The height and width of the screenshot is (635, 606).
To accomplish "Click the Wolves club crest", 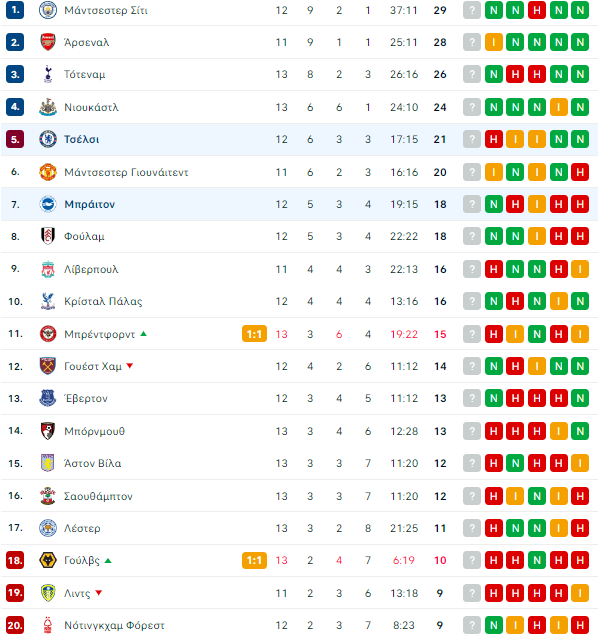I will coord(48,560).
